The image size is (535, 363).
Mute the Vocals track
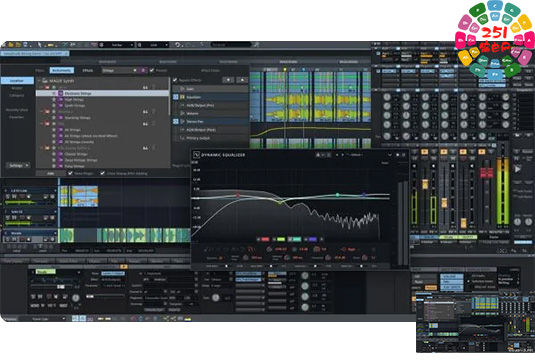tap(14, 240)
